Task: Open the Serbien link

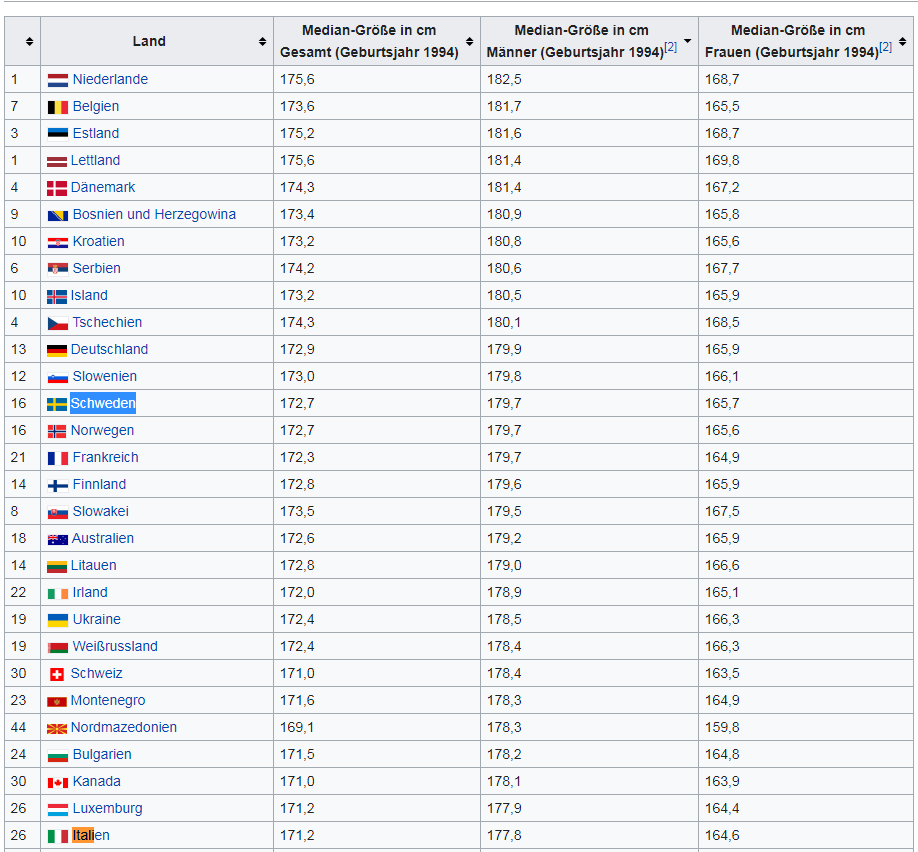Action: pyautogui.click(x=97, y=268)
